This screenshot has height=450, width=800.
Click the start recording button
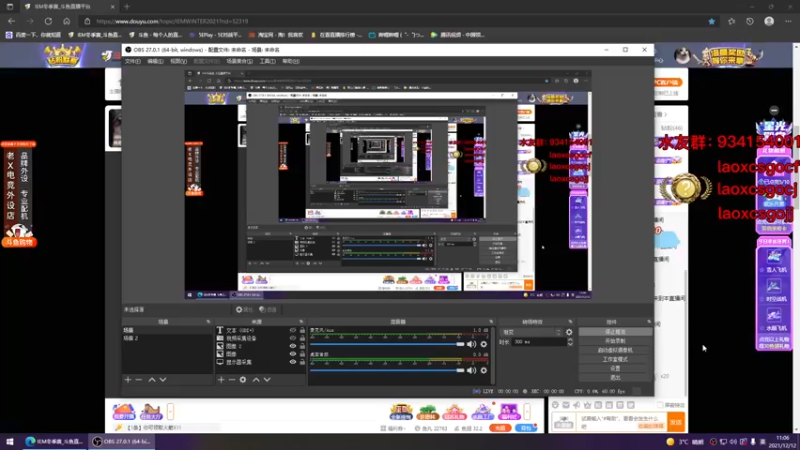[x=615, y=341]
